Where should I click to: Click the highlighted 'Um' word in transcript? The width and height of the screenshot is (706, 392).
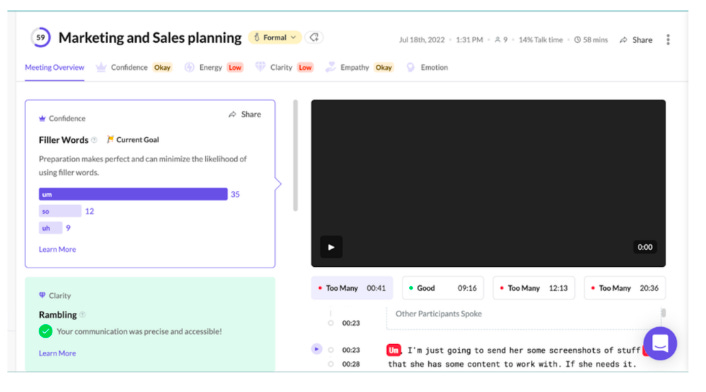(x=394, y=350)
